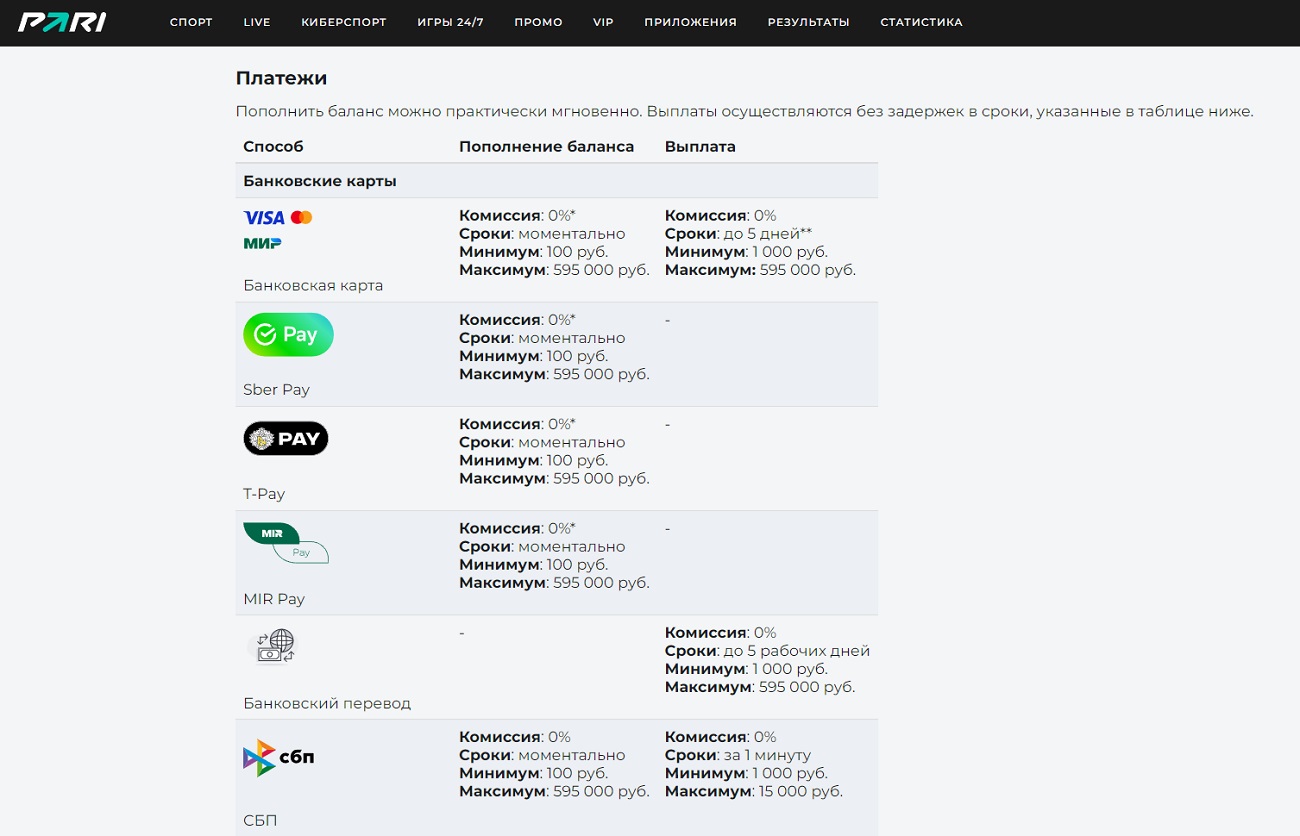Screen dimensions: 1300x836
Task: Open the РЕЗУЛЬТАТЫ page
Action: 808,22
